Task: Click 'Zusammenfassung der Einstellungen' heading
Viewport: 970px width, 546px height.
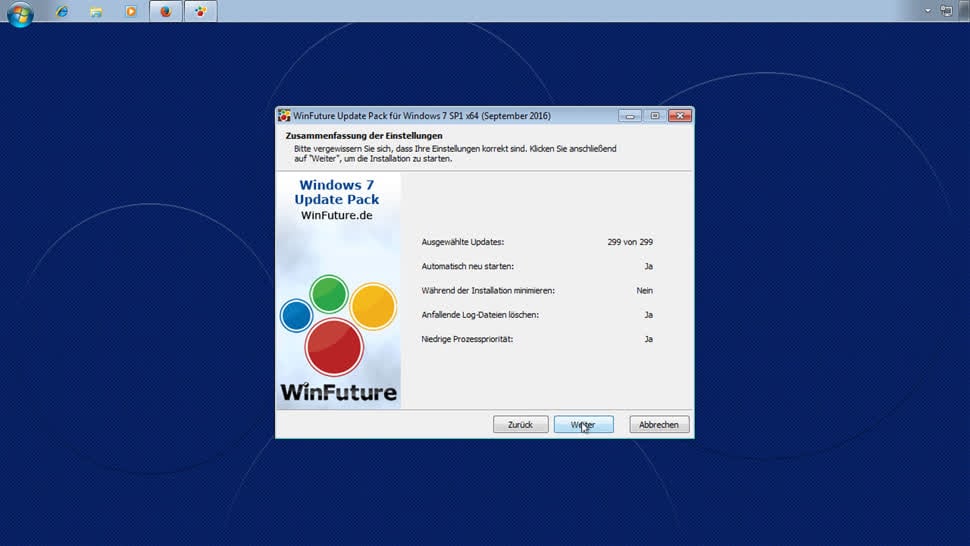Action: pyautogui.click(x=364, y=135)
